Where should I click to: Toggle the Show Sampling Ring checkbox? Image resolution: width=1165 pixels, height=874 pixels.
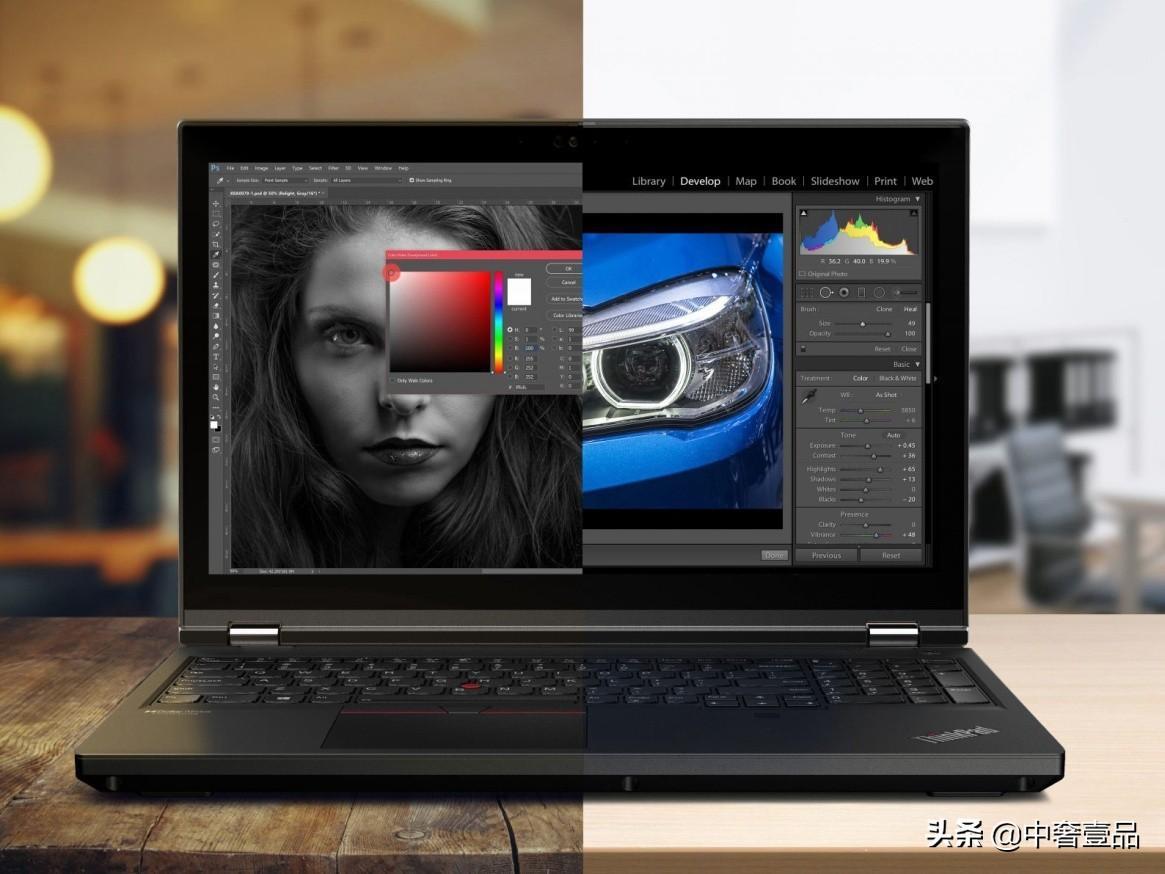[411, 180]
